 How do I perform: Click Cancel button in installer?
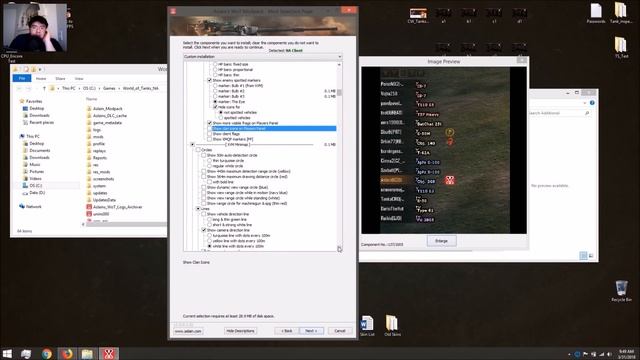pos(340,331)
